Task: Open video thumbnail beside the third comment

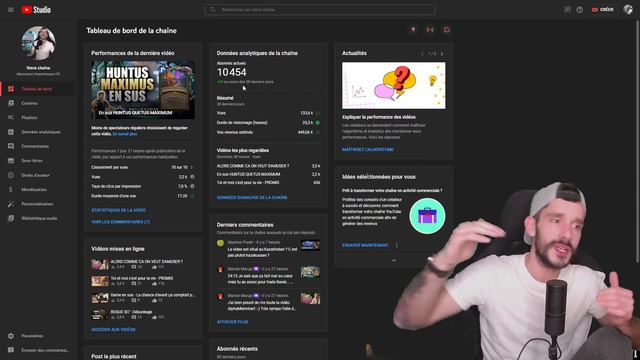Action: coord(310,298)
